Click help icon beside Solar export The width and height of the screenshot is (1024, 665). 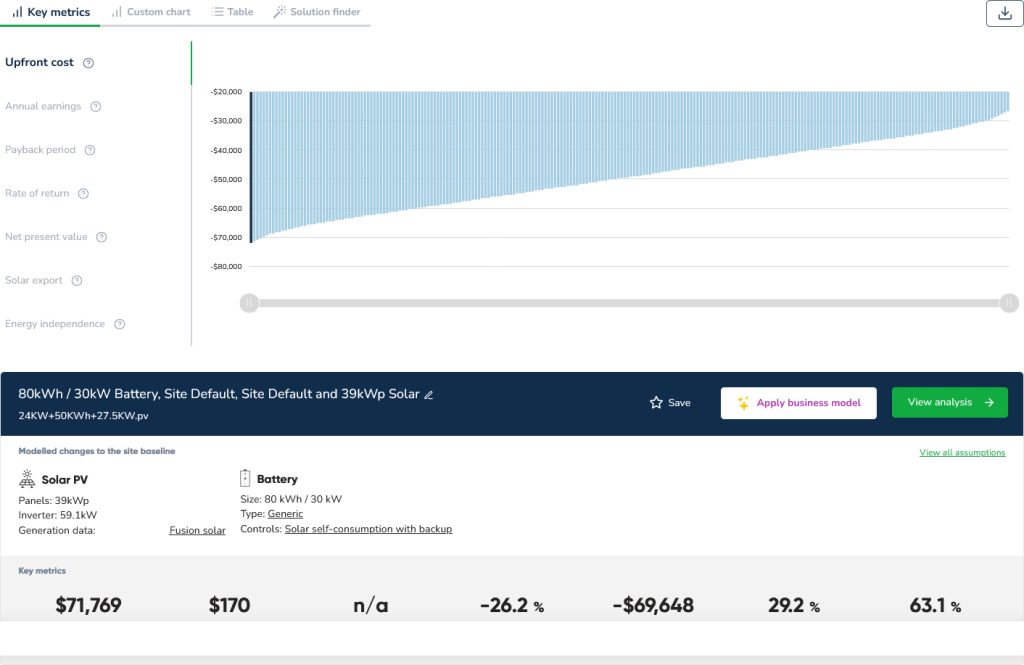[76, 281]
